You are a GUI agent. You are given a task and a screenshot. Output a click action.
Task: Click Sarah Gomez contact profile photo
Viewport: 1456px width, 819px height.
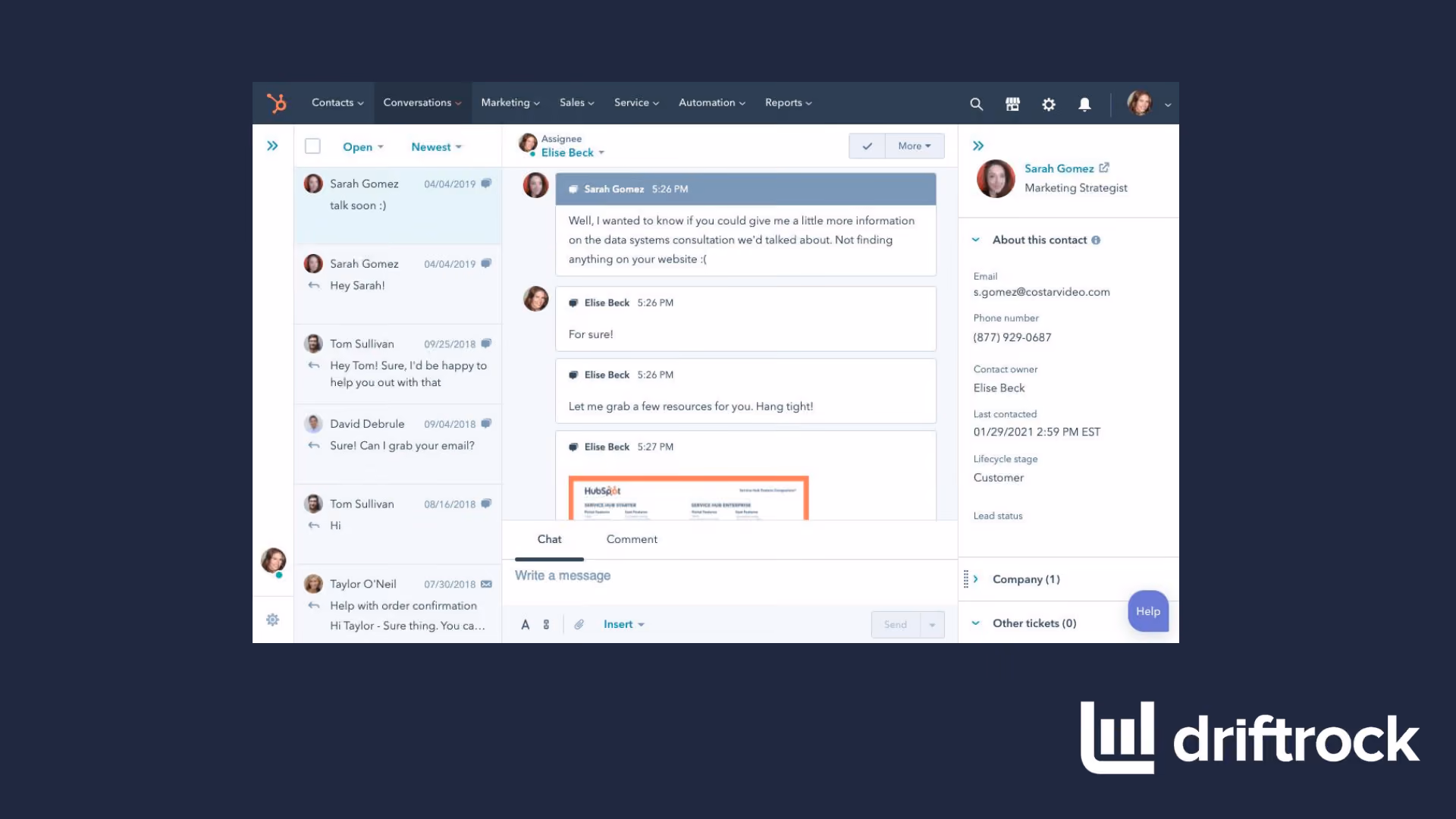pyautogui.click(x=996, y=178)
